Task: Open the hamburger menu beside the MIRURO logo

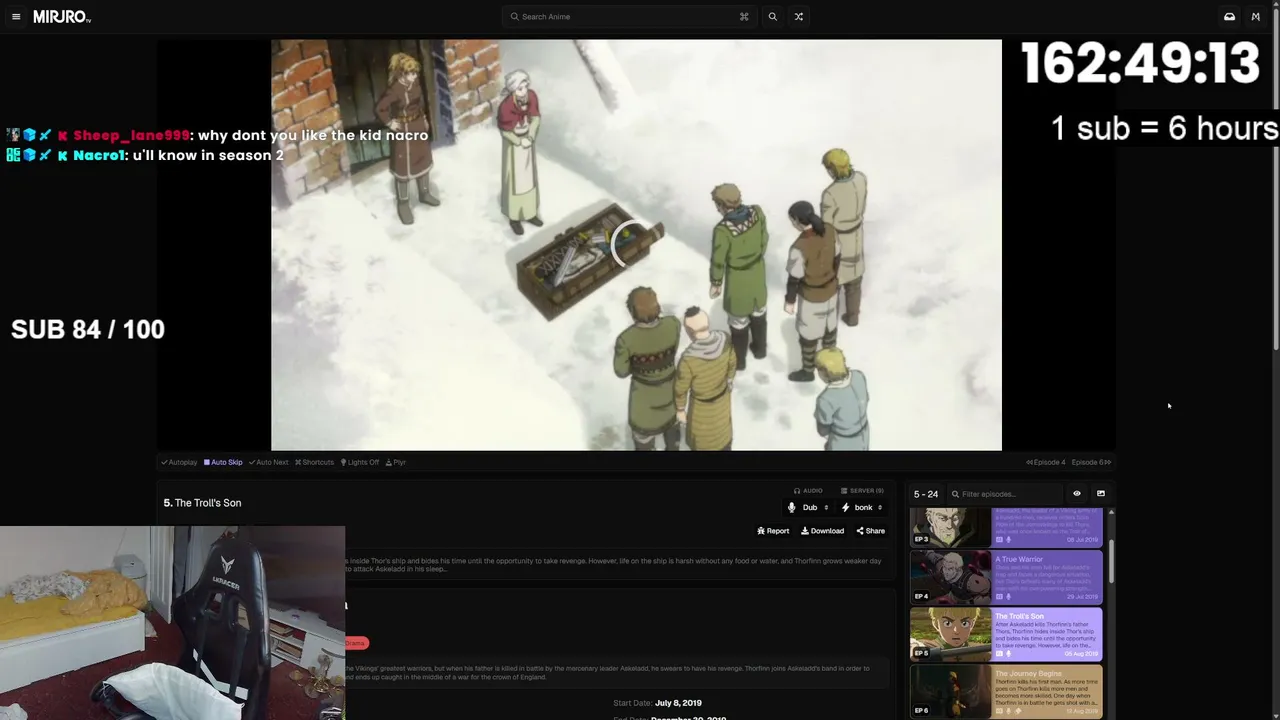Action: [16, 17]
